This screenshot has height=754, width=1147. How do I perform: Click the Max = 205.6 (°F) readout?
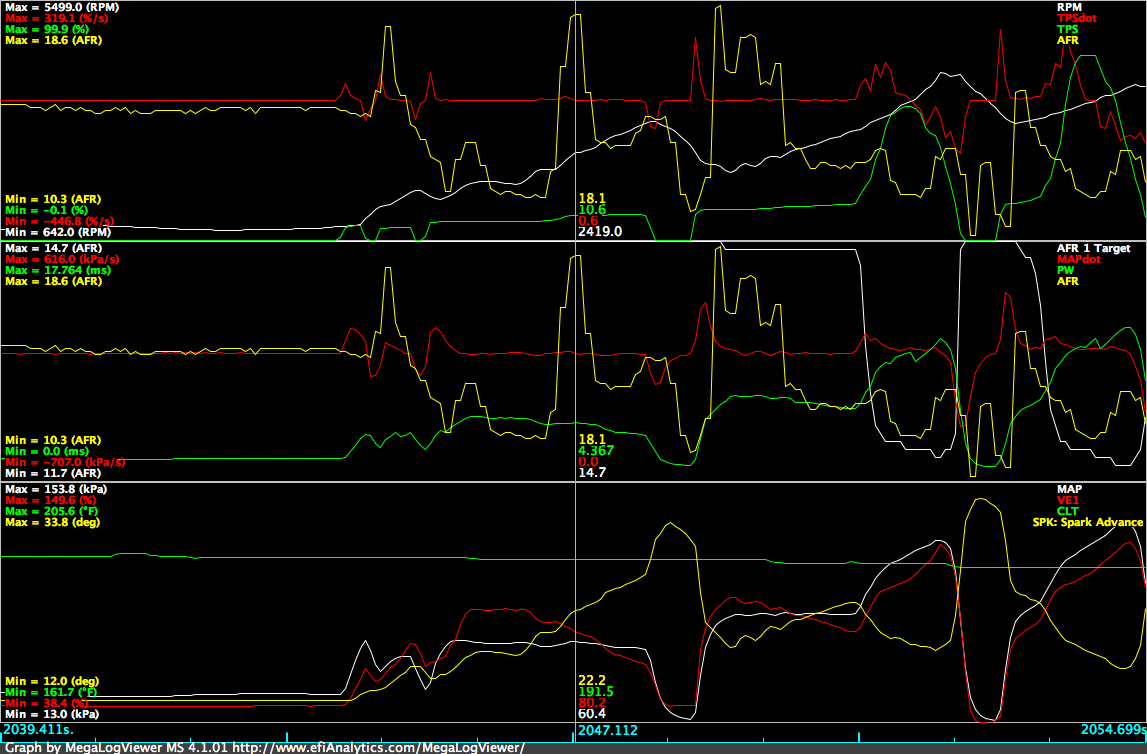pos(52,511)
